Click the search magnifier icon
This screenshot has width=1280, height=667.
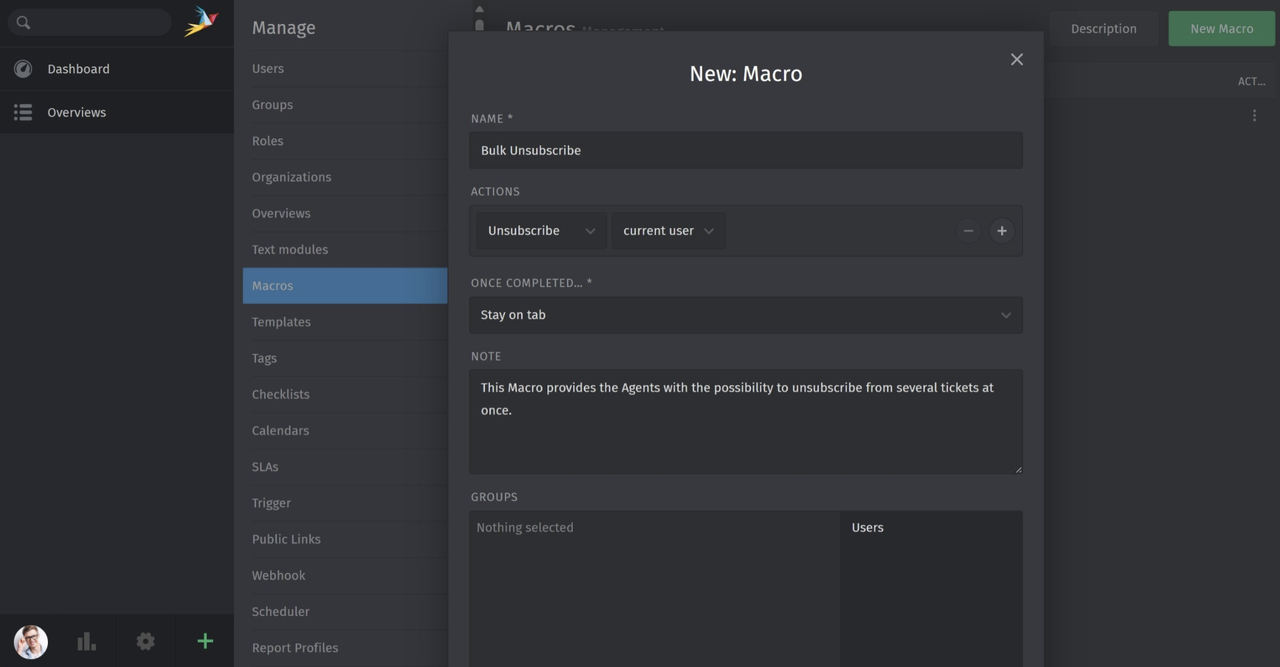[x=22, y=21]
